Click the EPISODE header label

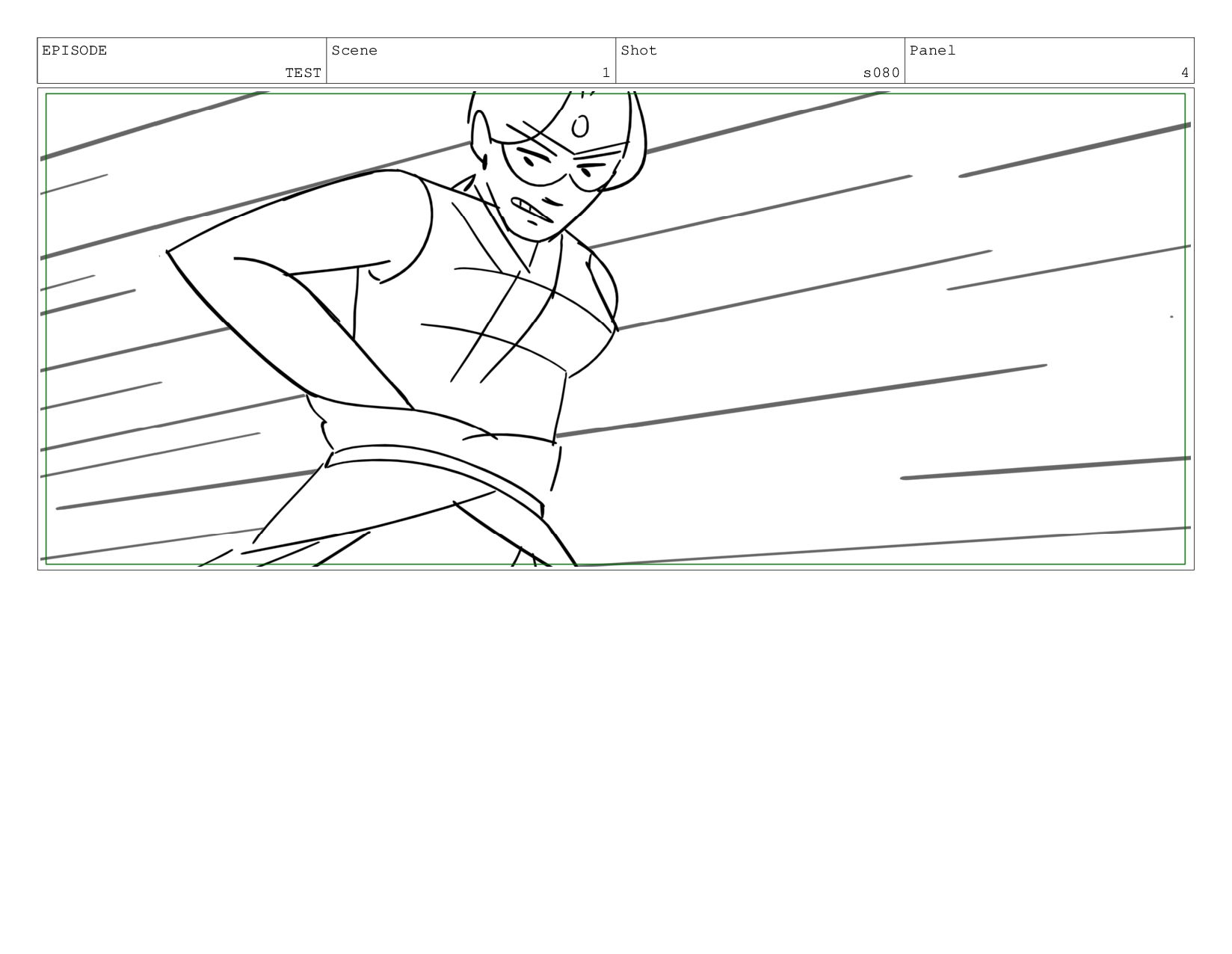tap(75, 51)
